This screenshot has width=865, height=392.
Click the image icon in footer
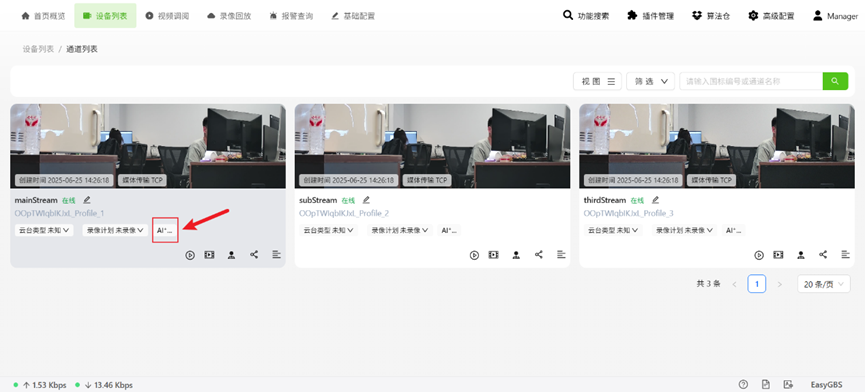pyautogui.click(x=788, y=384)
